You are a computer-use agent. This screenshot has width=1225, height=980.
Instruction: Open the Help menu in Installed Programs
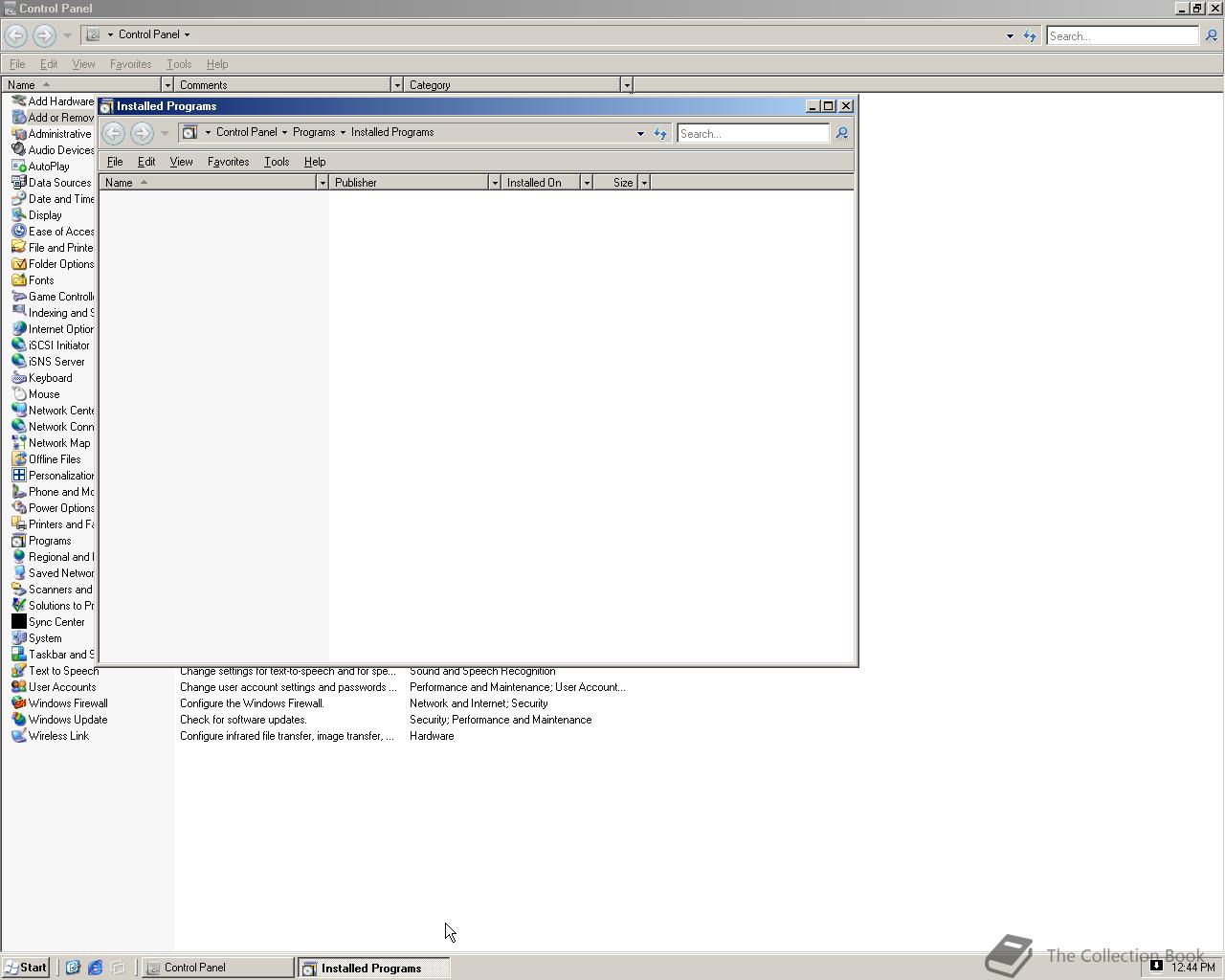315,162
